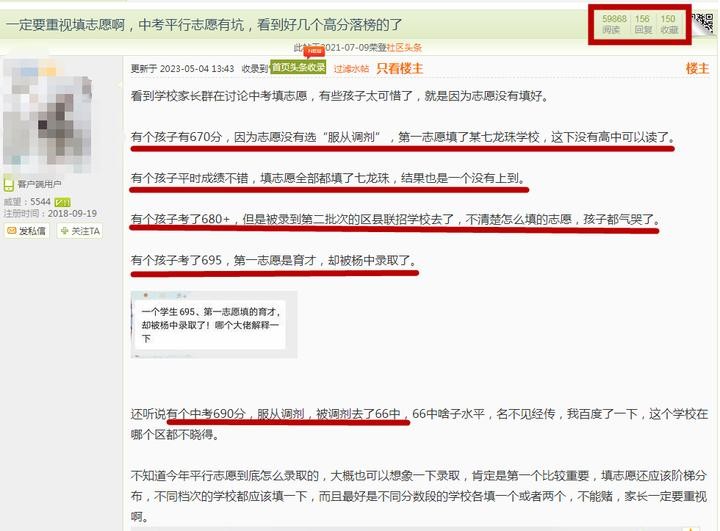Click the 更新于 2023-05-04 timestamp
Image resolution: width=720 pixels, height=531 pixels.
pyautogui.click(x=182, y=69)
